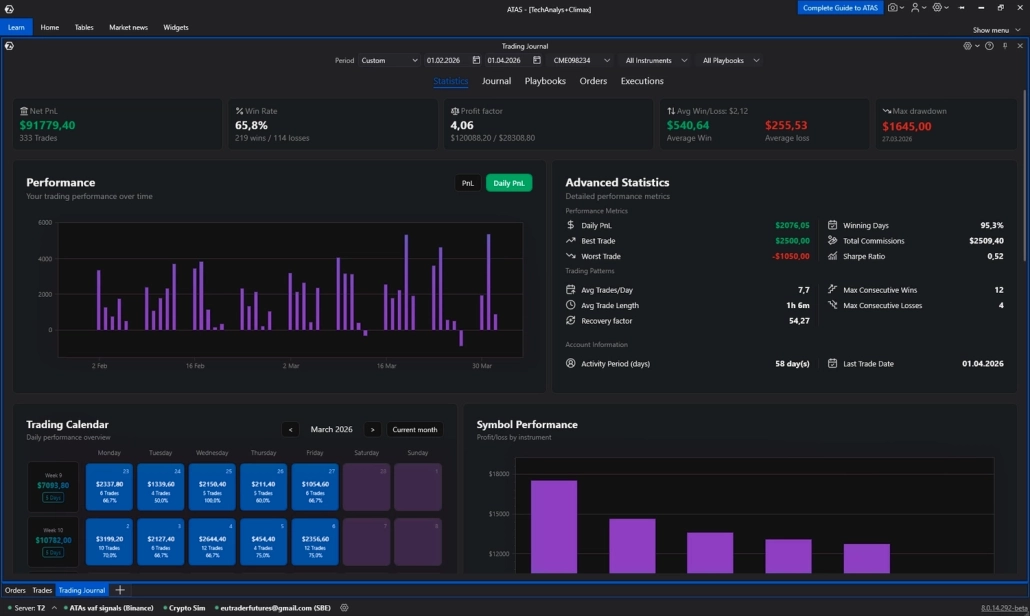
Task: Click the Best Trade up-arrow icon
Action: coord(570,241)
